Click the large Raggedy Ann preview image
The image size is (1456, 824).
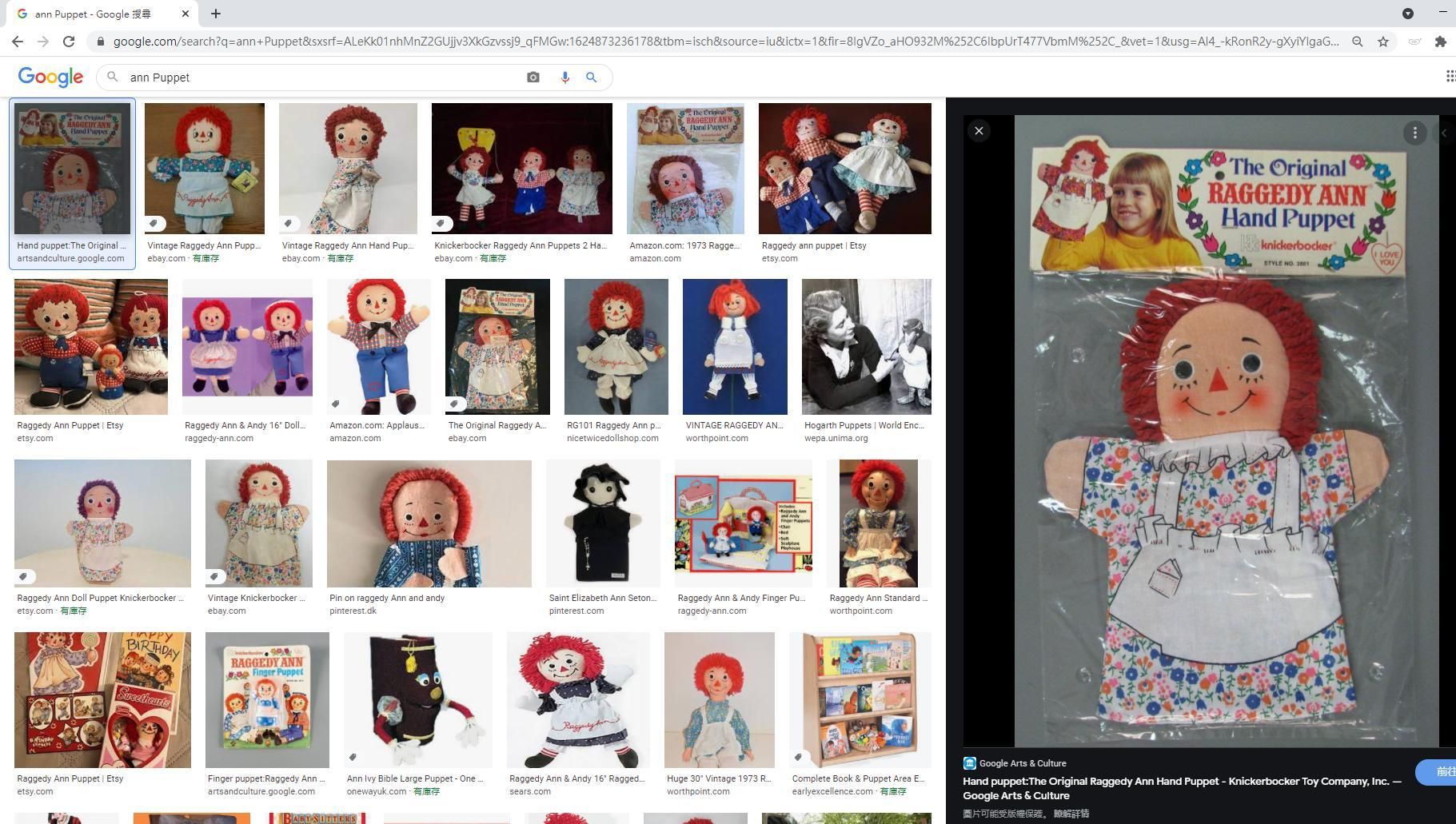click(1227, 431)
